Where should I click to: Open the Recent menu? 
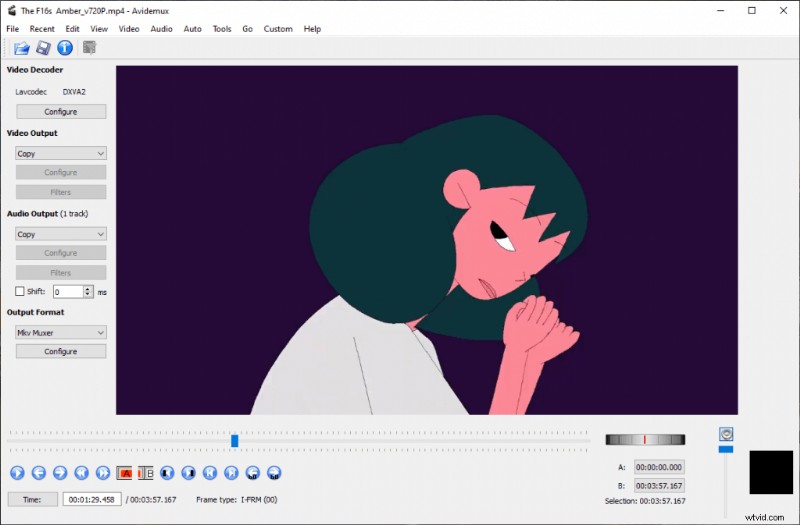coord(42,29)
